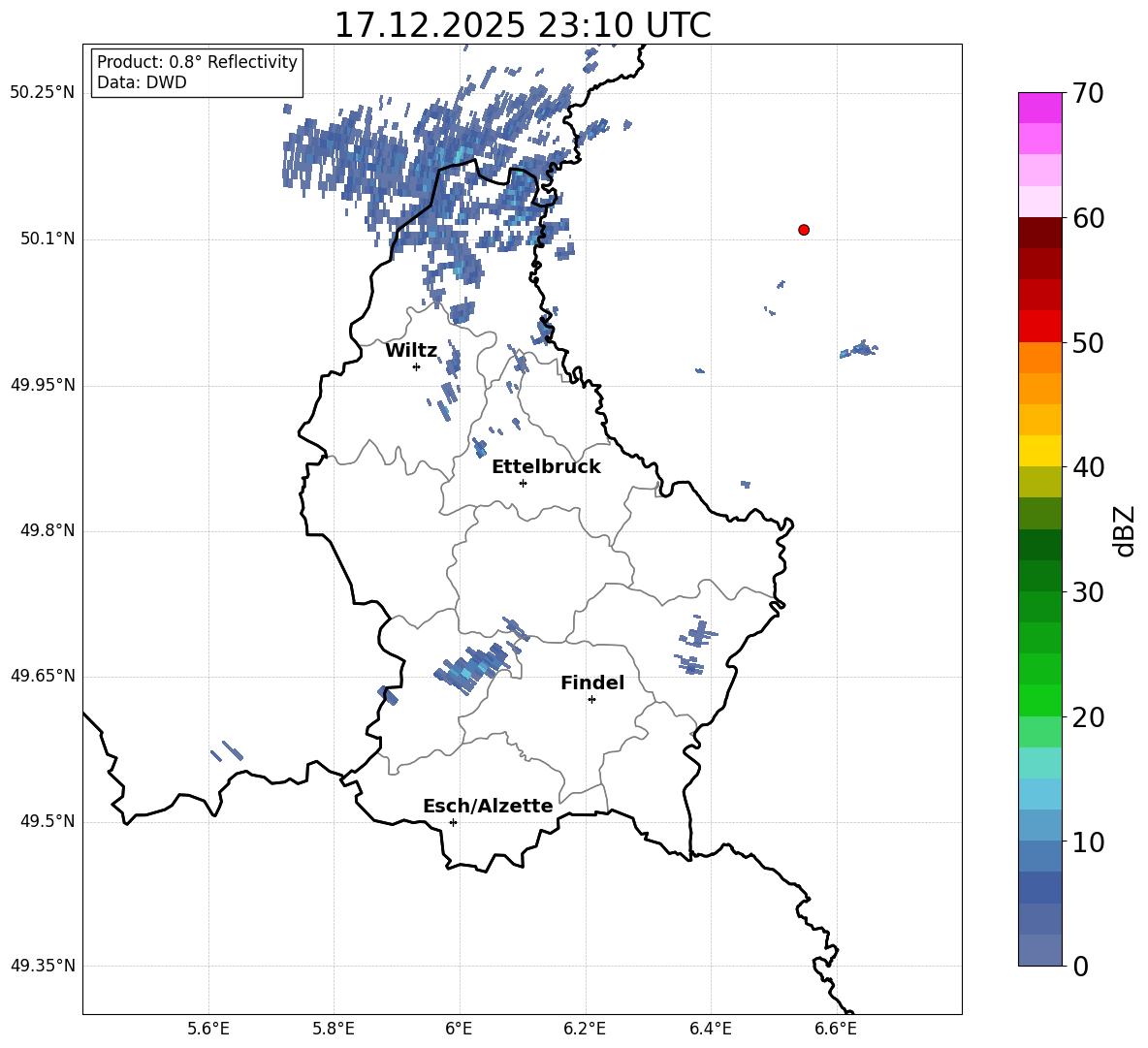Click the cross marker below Esch/Alzette

[x=453, y=822]
